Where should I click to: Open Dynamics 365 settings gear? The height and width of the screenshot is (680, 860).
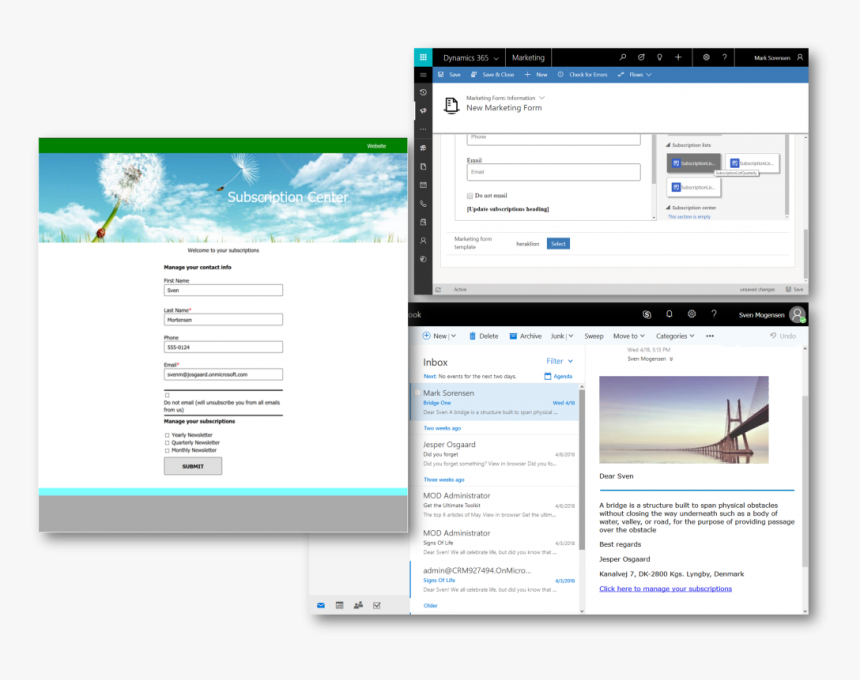tap(706, 57)
